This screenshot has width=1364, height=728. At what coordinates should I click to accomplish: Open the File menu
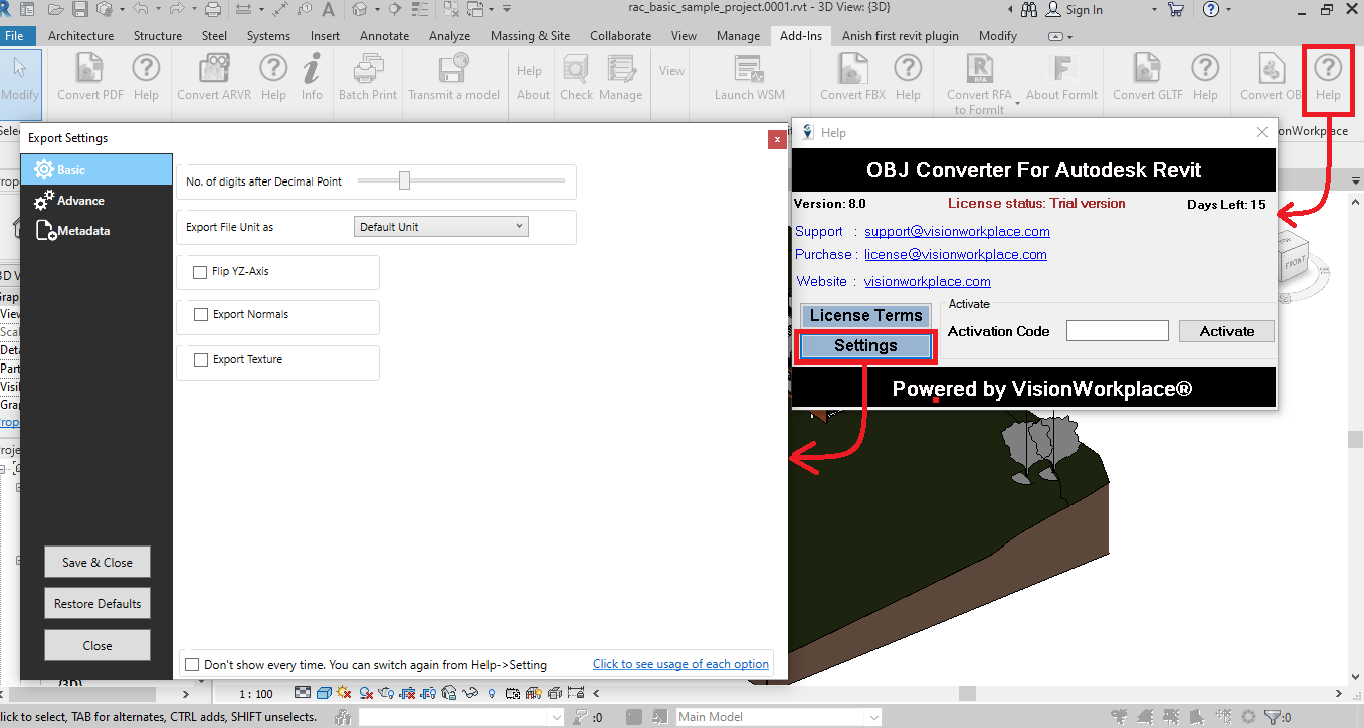pyautogui.click(x=15, y=36)
